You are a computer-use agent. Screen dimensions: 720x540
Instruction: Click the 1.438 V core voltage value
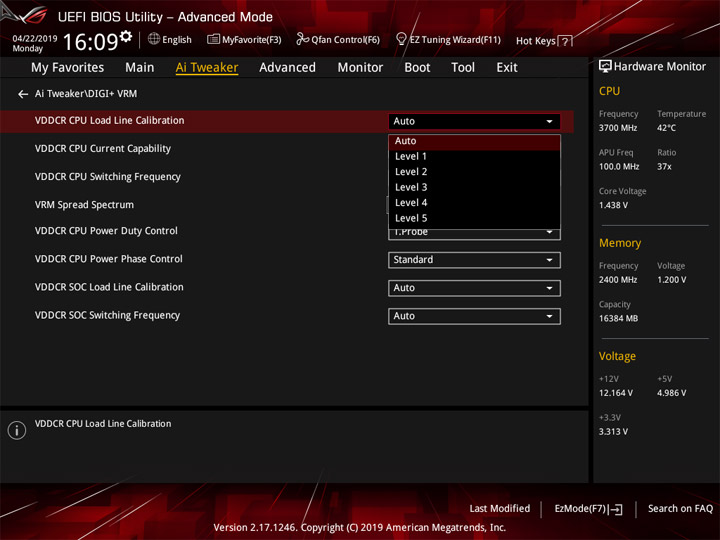[x=613, y=205]
